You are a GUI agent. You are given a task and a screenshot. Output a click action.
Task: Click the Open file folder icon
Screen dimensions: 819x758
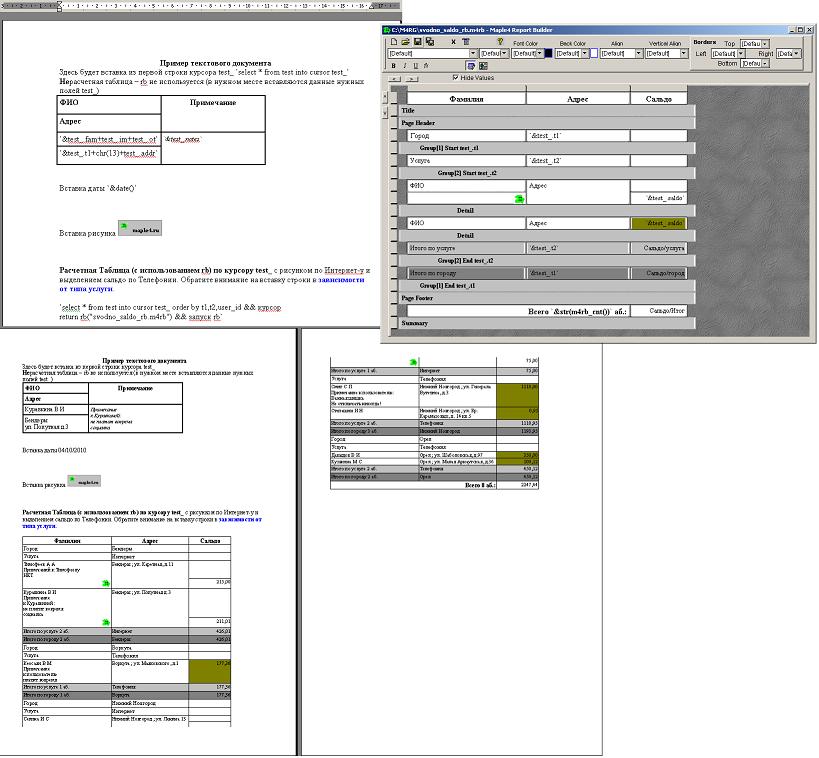405,42
